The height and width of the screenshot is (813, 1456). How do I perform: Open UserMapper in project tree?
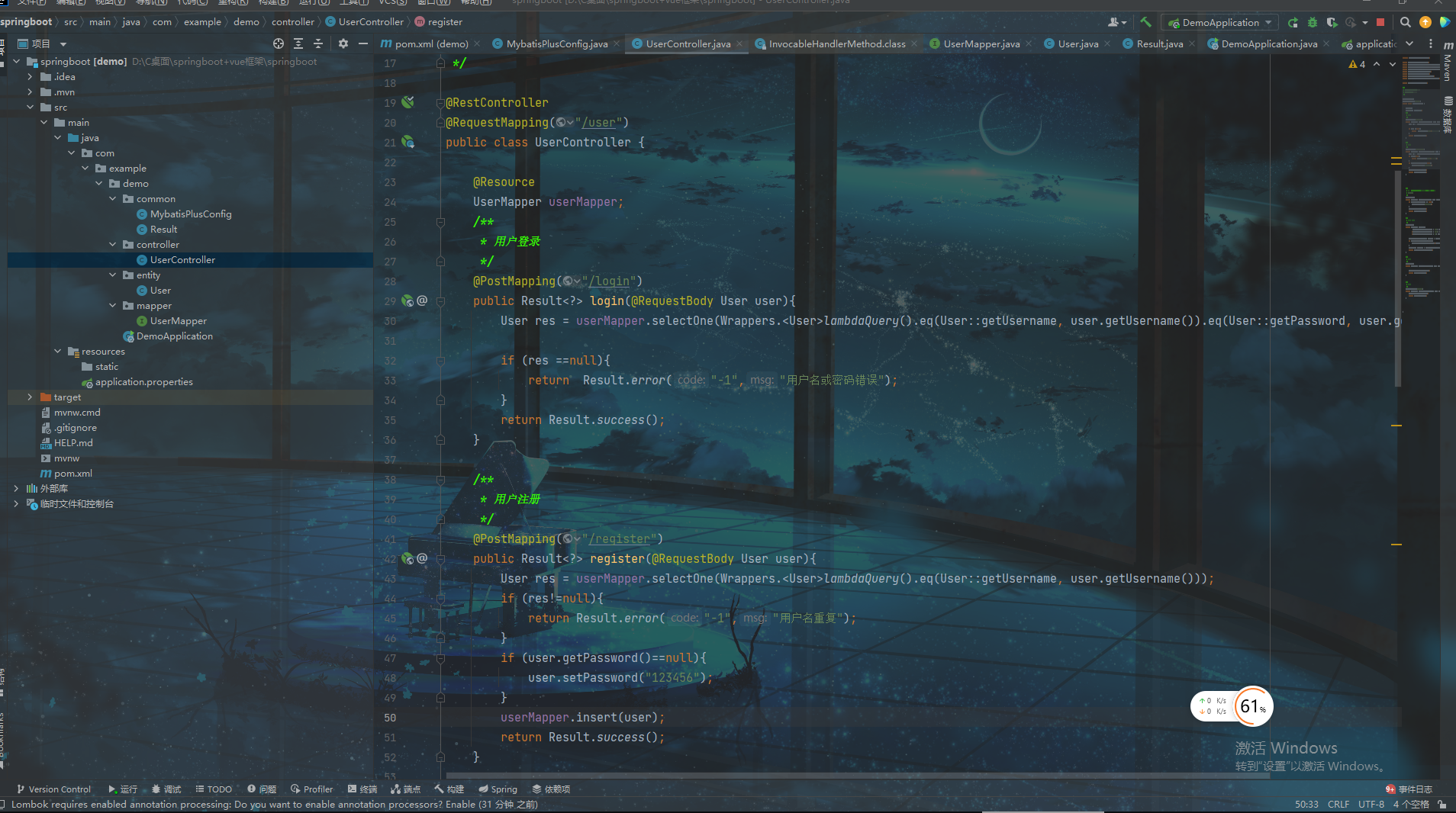(178, 320)
